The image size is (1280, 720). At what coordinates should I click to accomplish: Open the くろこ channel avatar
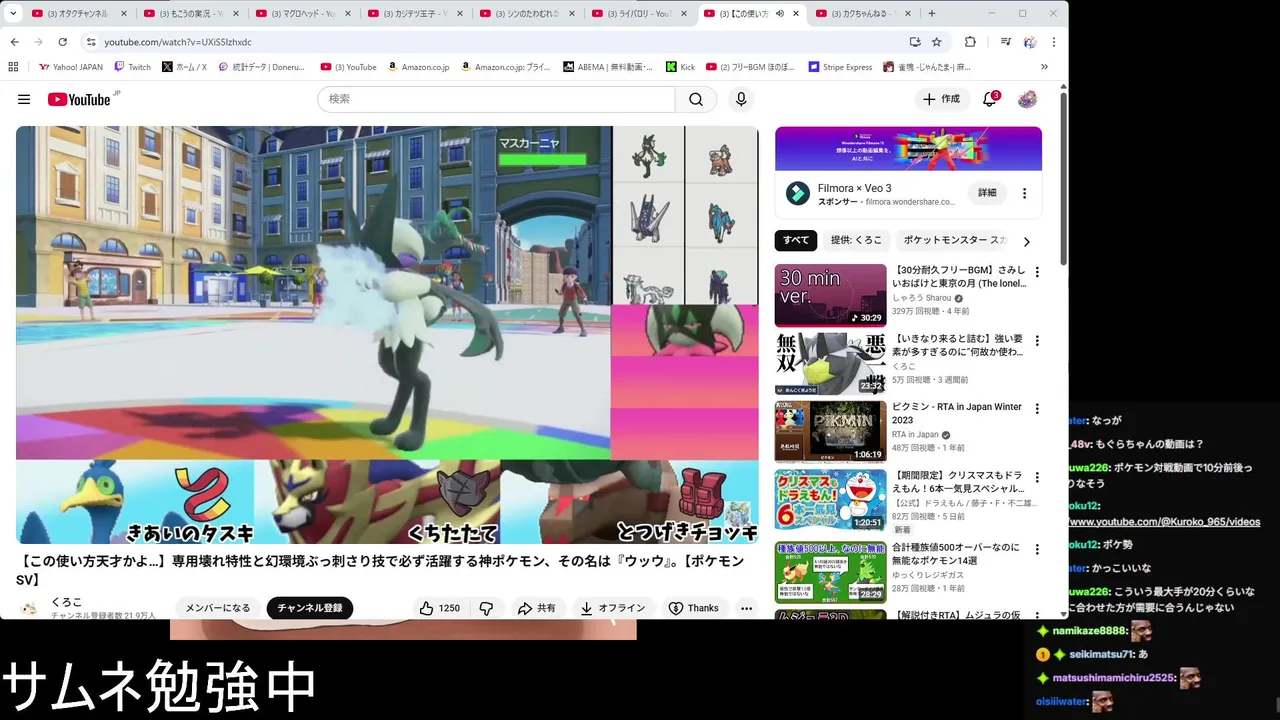pos(30,608)
